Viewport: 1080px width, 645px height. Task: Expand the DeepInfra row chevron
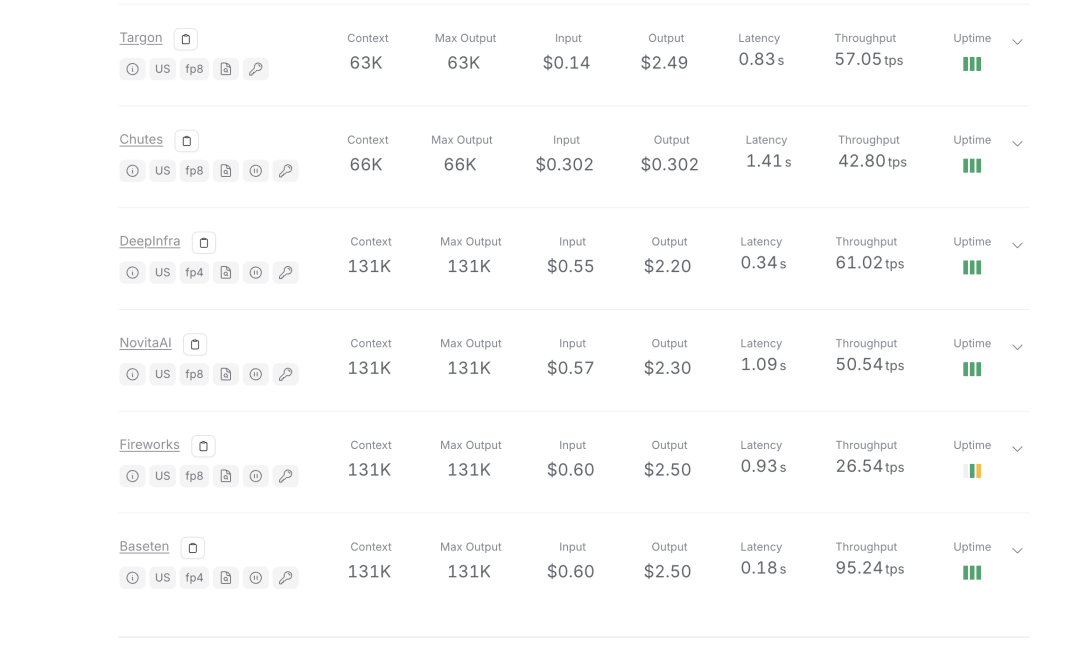(1017, 246)
